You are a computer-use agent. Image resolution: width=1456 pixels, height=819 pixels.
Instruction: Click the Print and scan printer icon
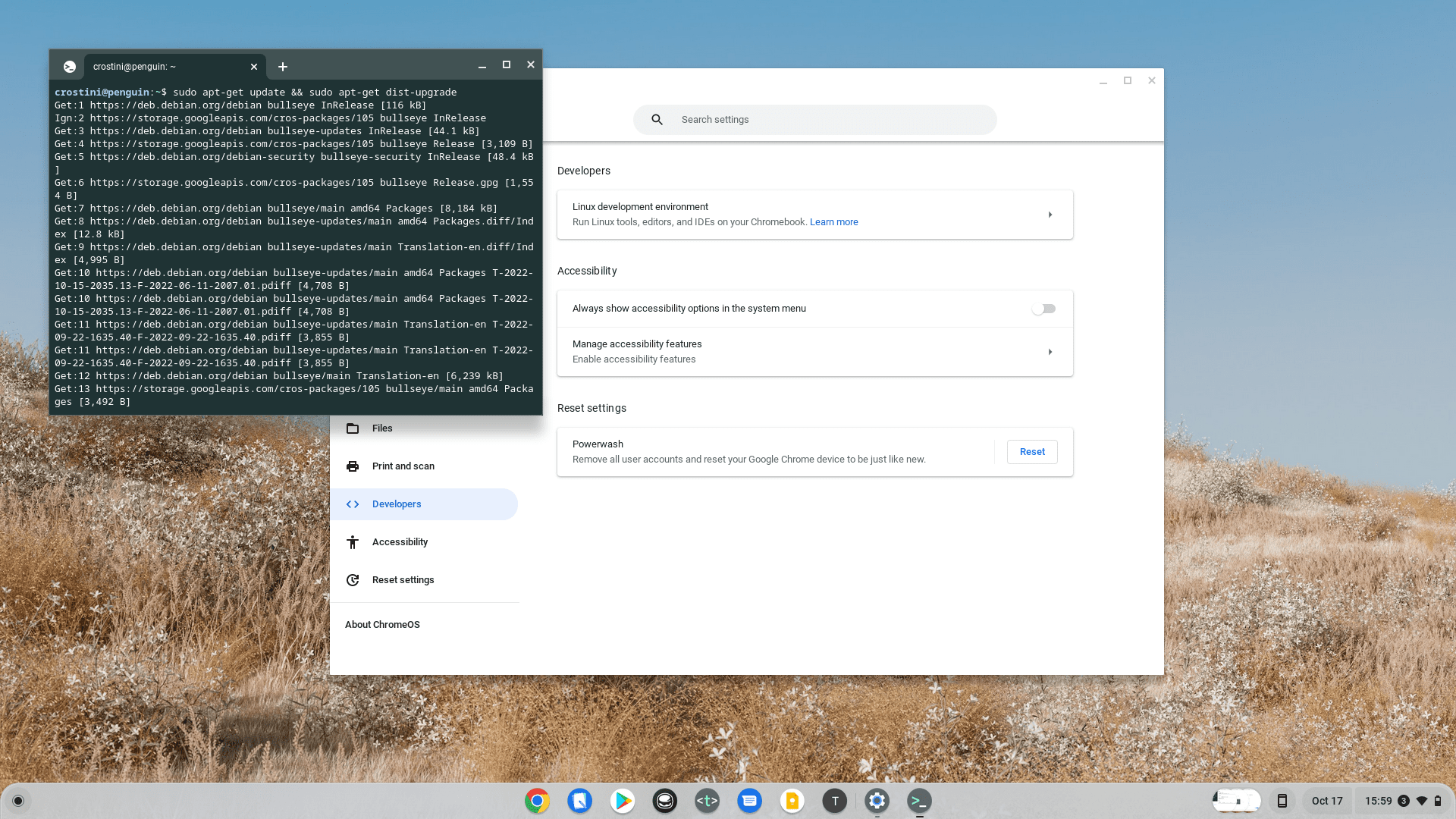pyautogui.click(x=353, y=466)
